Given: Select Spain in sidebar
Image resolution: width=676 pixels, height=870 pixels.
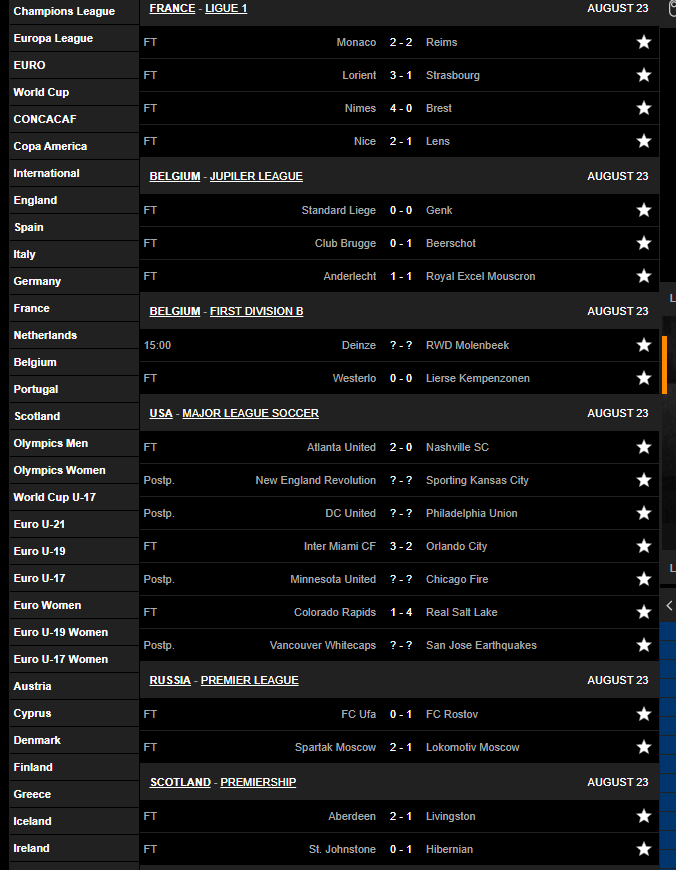Looking at the screenshot, I should click(x=74, y=227).
